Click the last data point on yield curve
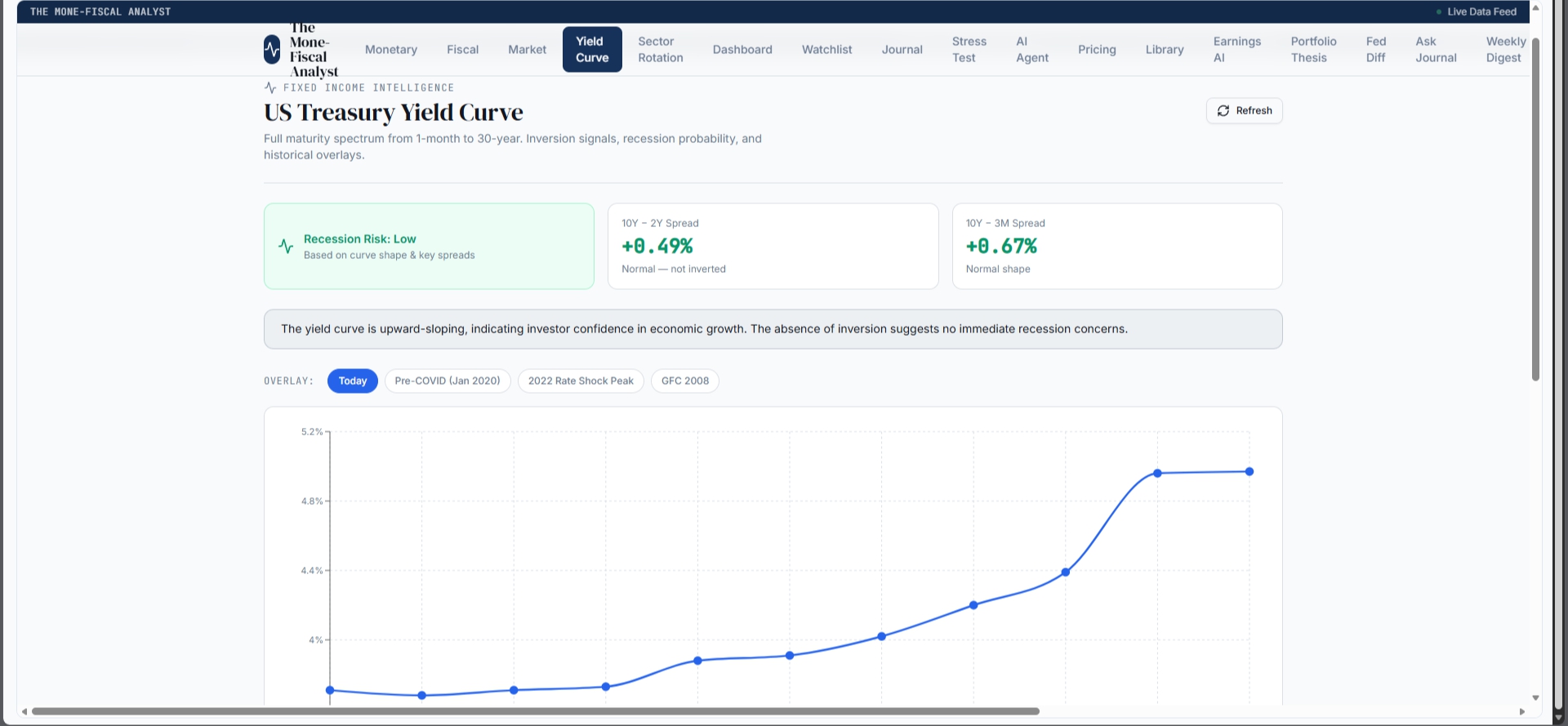The image size is (1568, 726). (1249, 471)
